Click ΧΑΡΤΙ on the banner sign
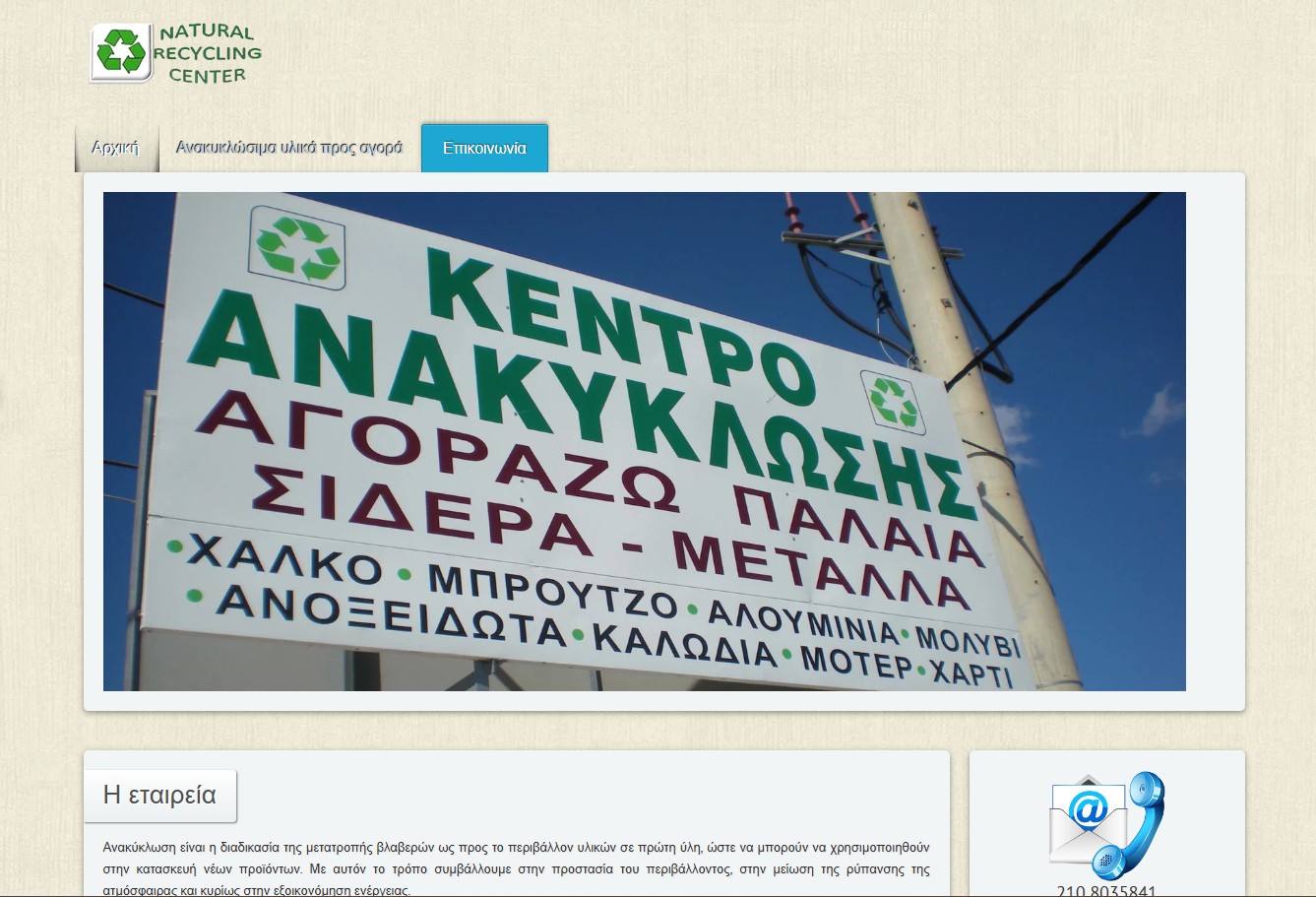 pos(972,674)
